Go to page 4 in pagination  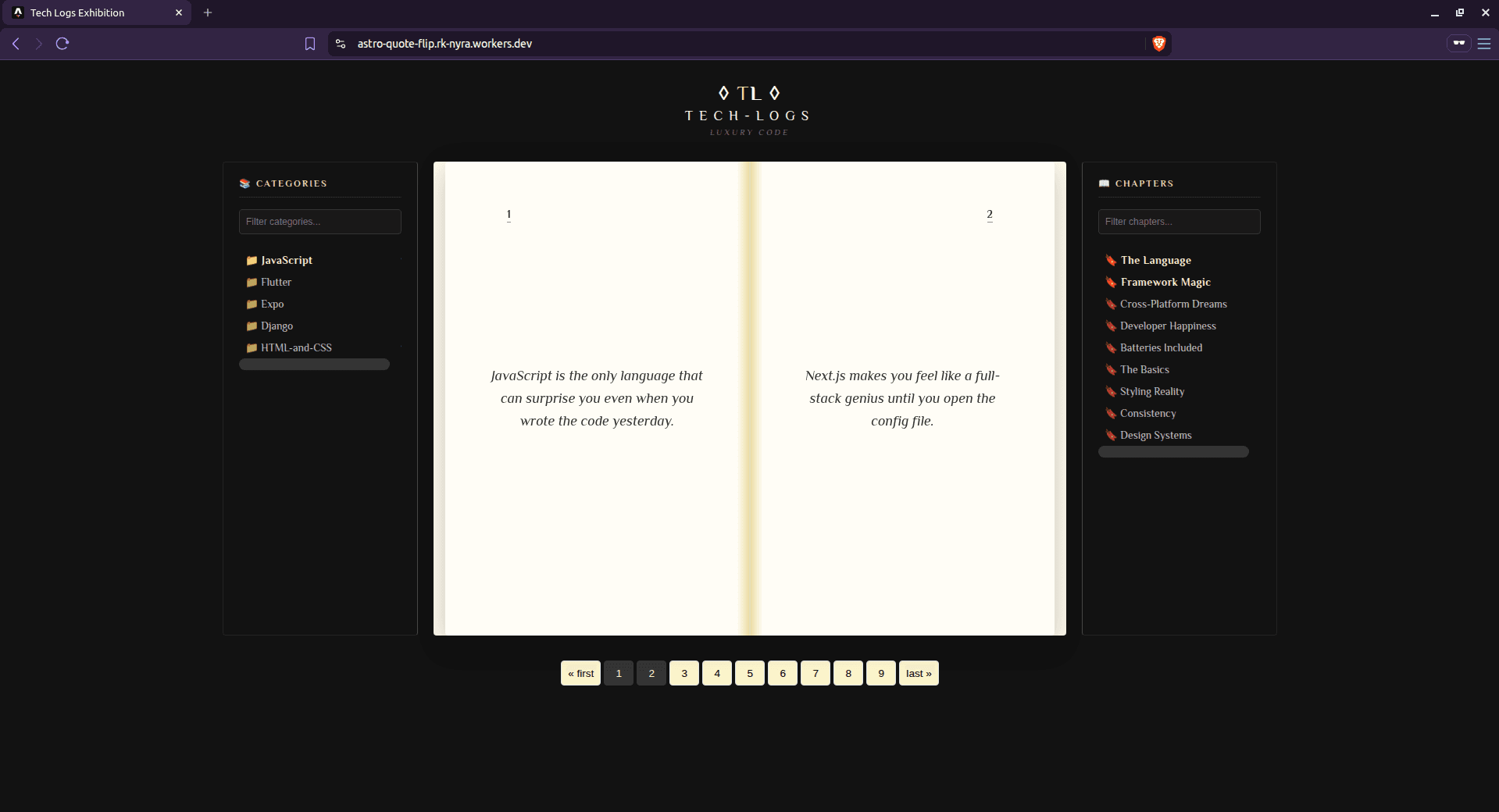pyautogui.click(x=717, y=673)
